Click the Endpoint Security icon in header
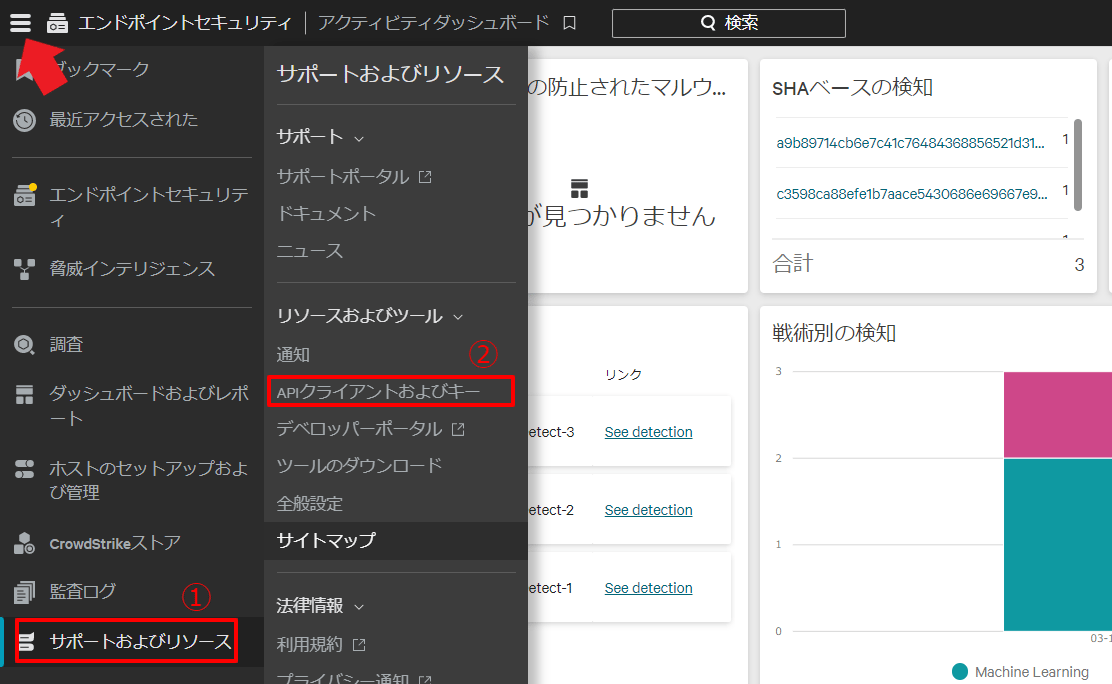Image resolution: width=1112 pixels, height=684 pixels. click(x=57, y=23)
